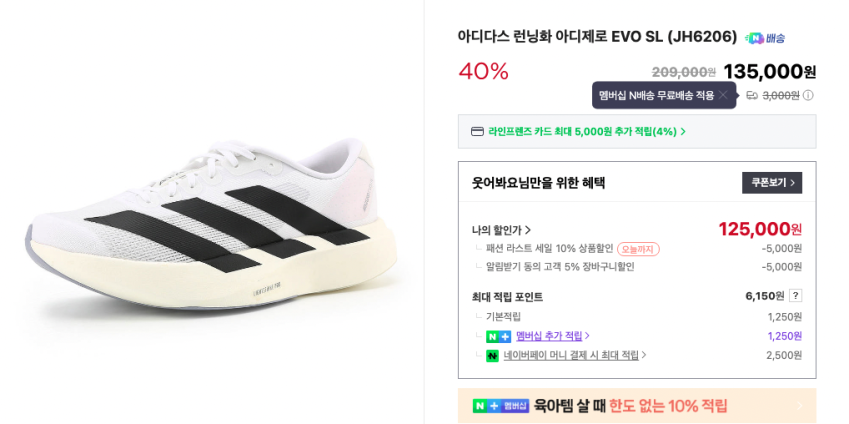Click the shipping fee info icon
The image size is (849, 424).
pyautogui.click(x=808, y=96)
